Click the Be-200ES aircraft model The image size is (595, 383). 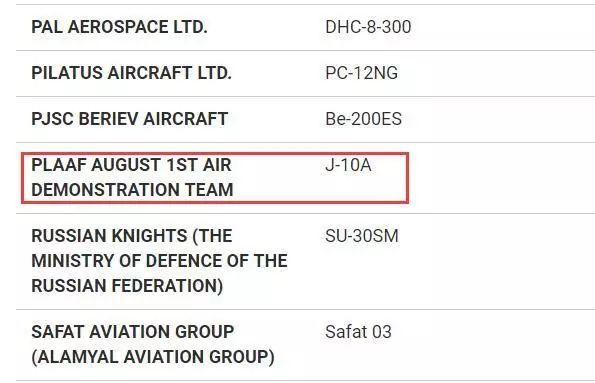tap(363, 119)
